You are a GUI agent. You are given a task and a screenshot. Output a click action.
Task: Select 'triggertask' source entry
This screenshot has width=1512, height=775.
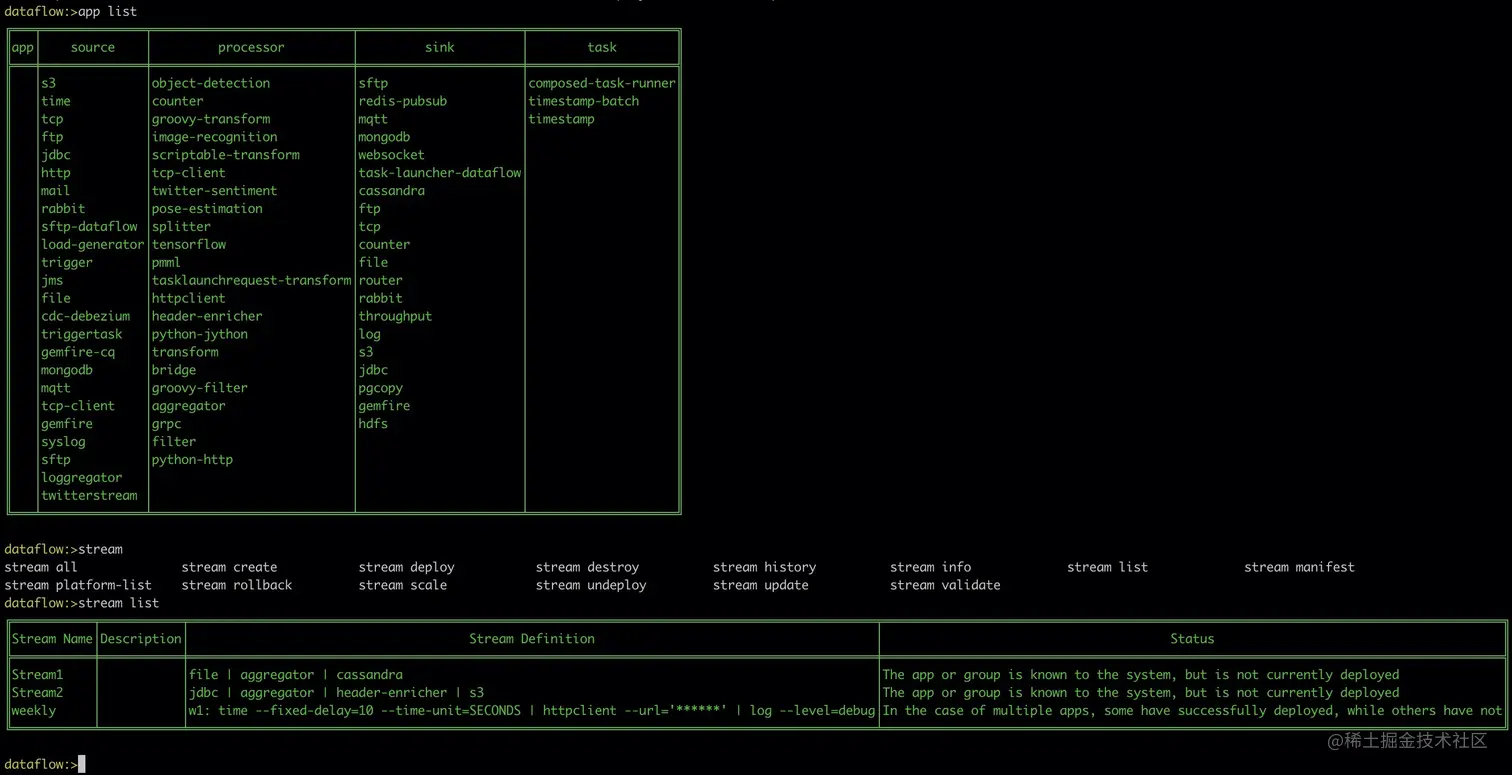(x=82, y=334)
